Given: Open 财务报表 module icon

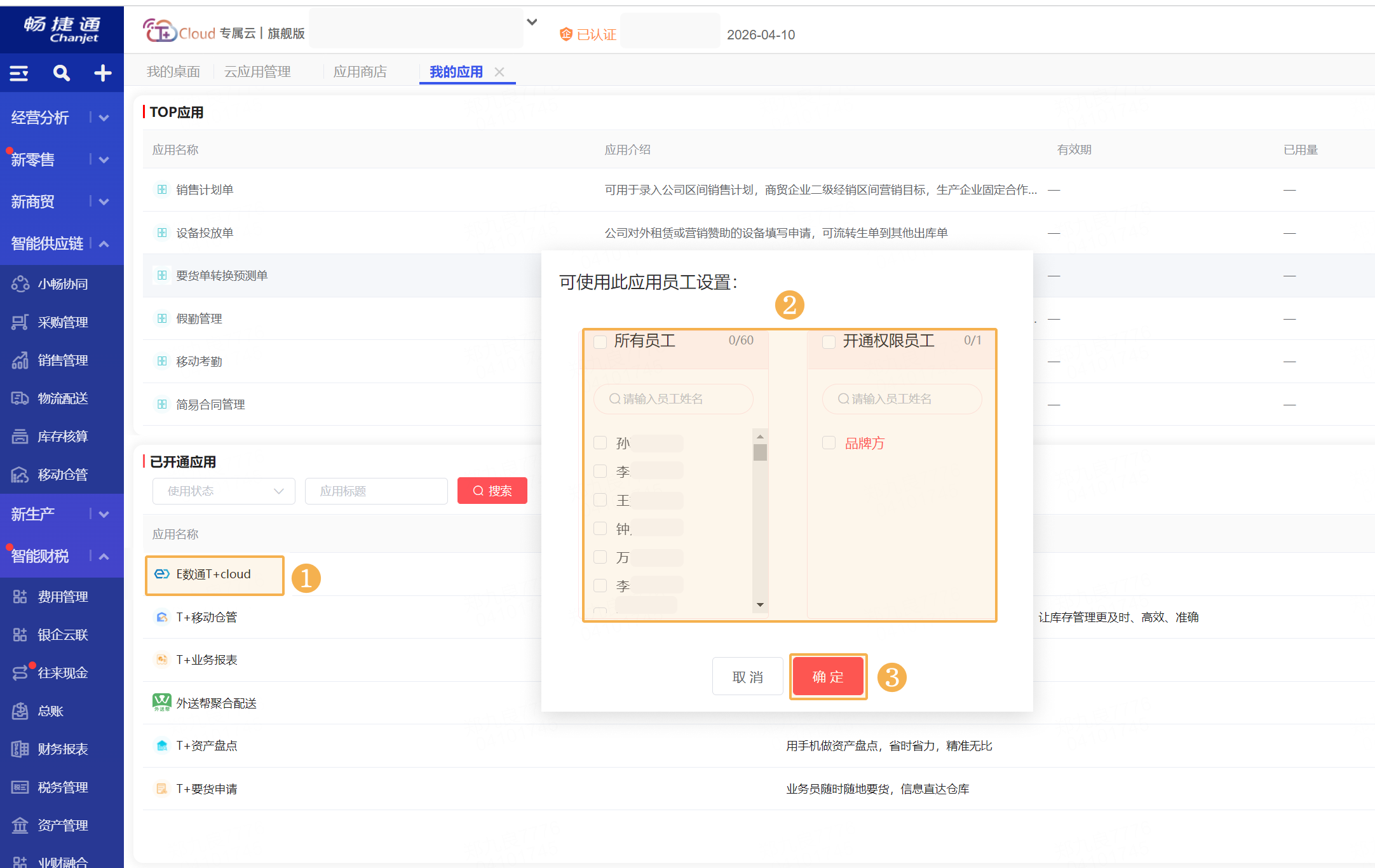Looking at the screenshot, I should [x=20, y=749].
